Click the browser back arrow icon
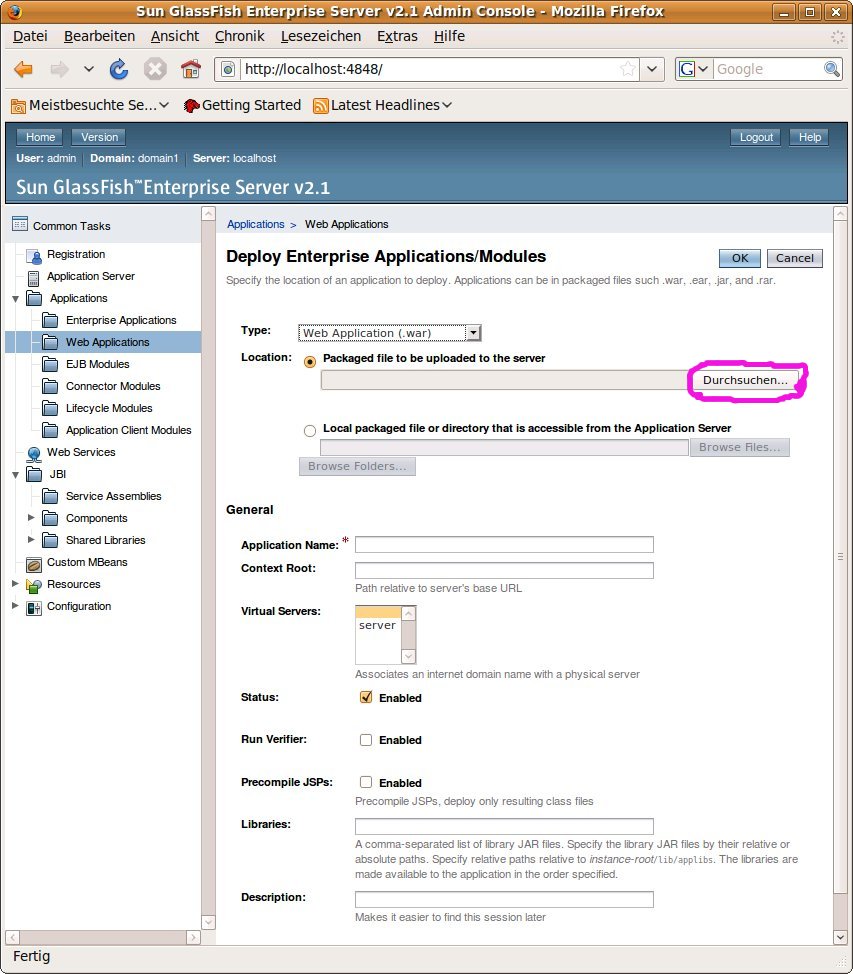Screen dimensions: 853x974 coord(23,69)
